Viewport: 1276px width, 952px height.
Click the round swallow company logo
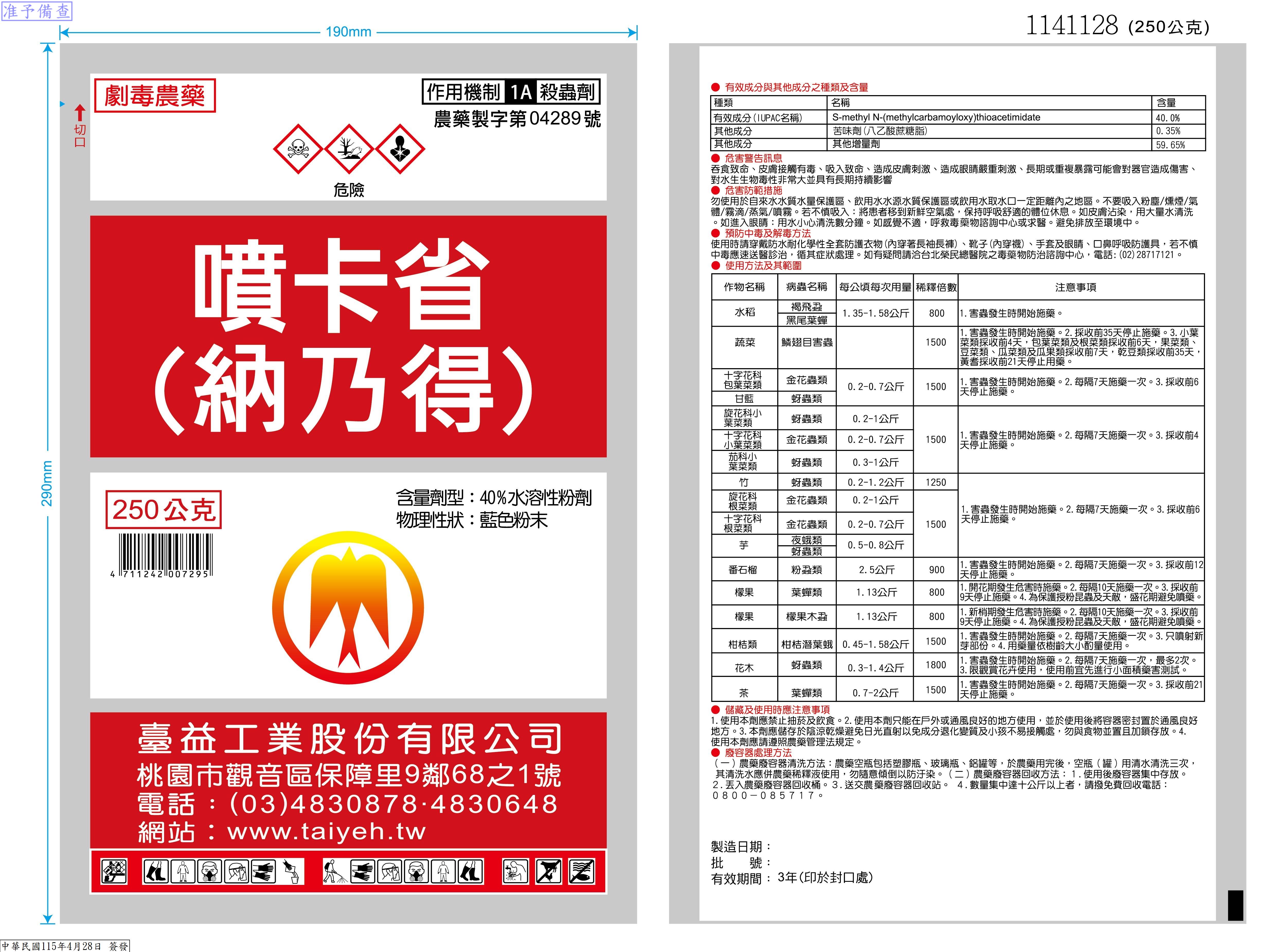tap(348, 608)
